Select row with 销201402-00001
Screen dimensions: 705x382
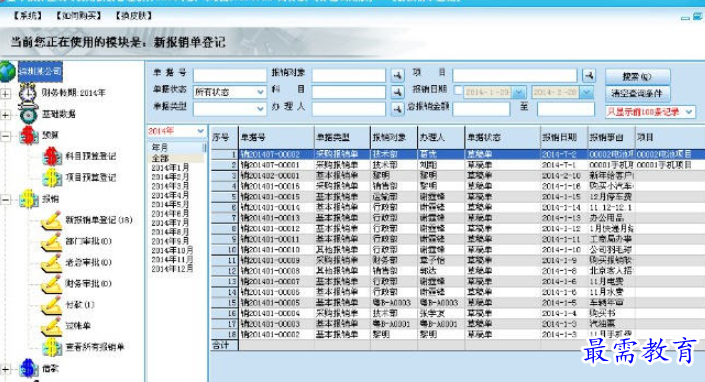tap(458, 175)
